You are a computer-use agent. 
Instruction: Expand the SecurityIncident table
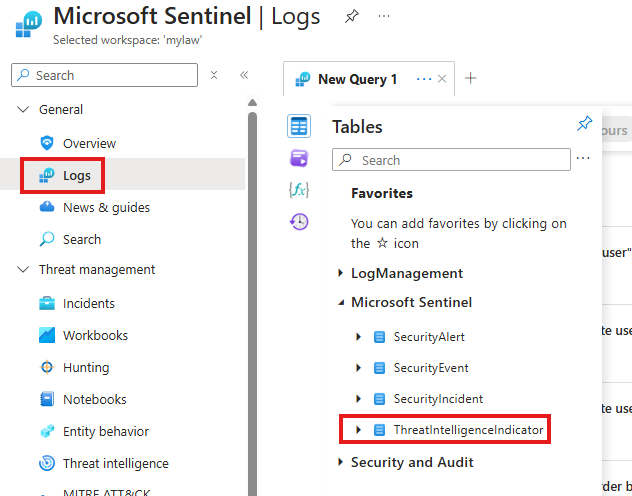358,399
